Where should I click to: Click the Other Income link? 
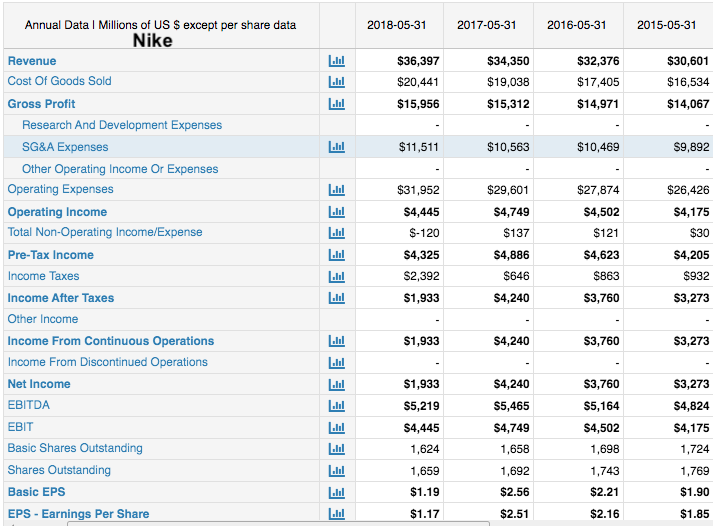pos(43,319)
